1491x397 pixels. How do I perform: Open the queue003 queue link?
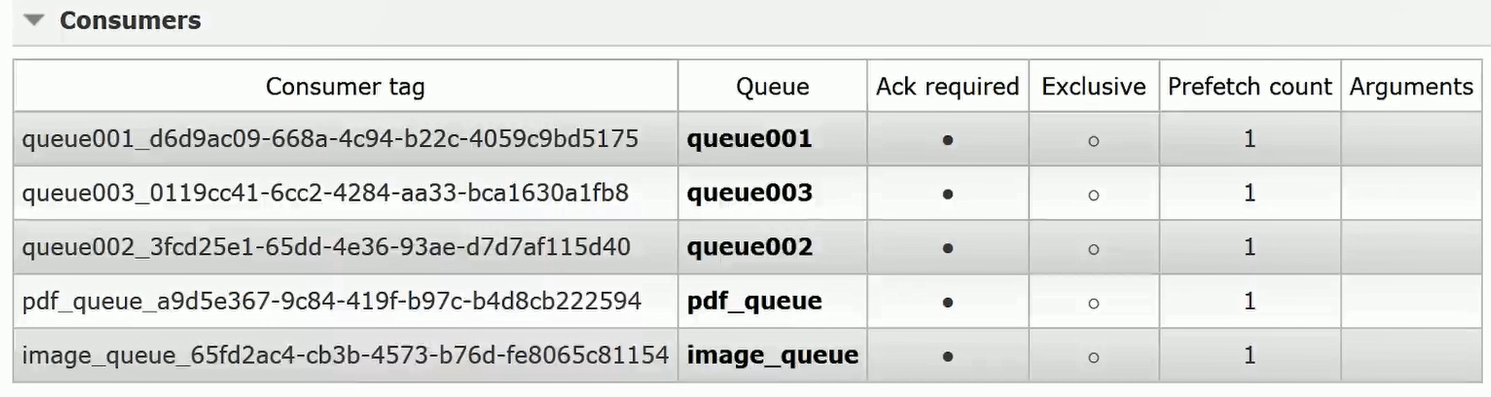749,193
